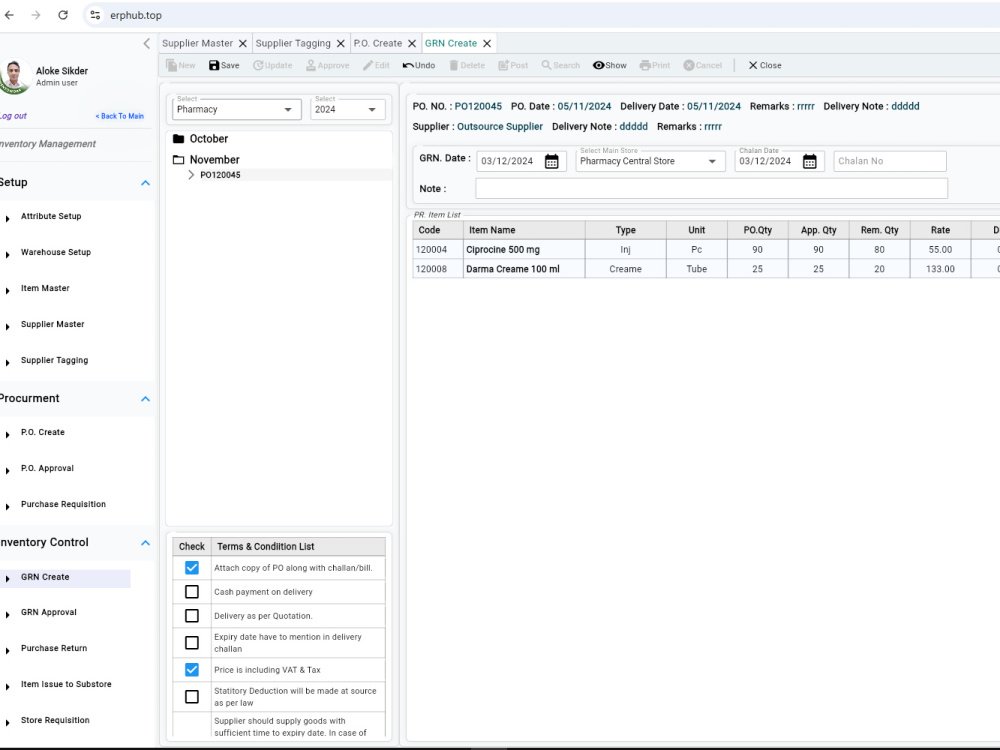Select the Ciprocine 500 mg item row

[706, 249]
